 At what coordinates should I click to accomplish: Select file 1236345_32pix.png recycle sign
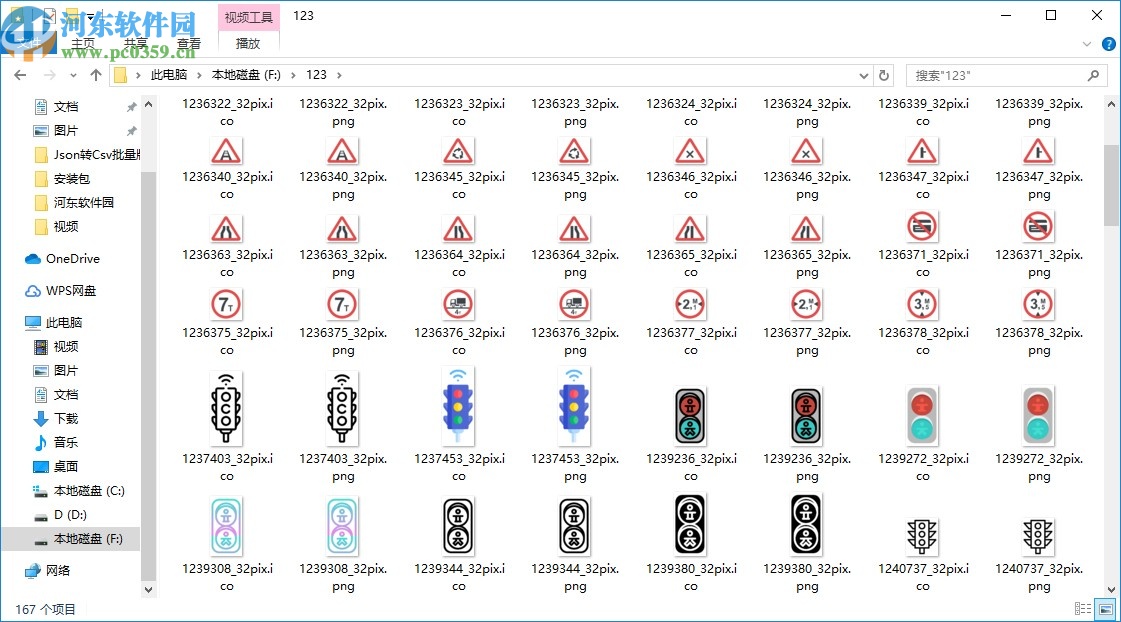(575, 169)
